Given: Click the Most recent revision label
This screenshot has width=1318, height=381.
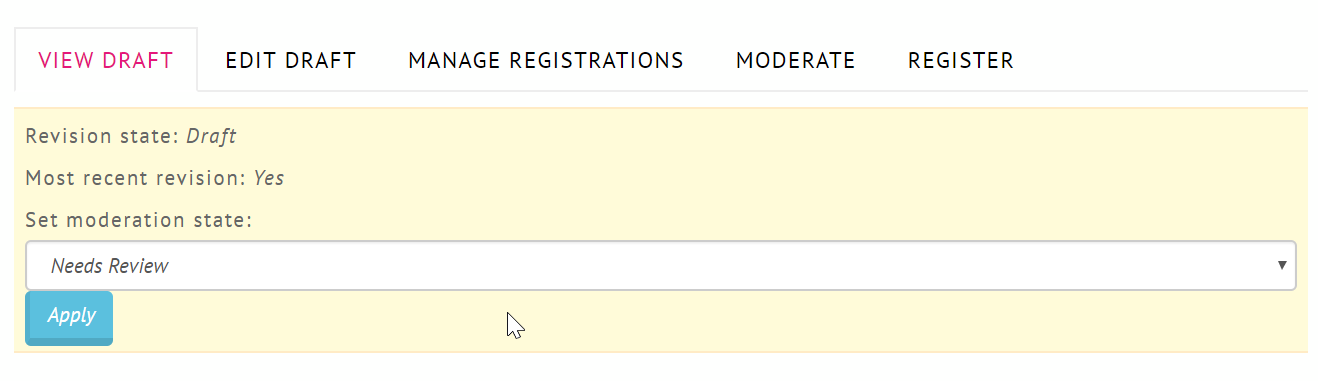Looking at the screenshot, I should (x=136, y=179).
